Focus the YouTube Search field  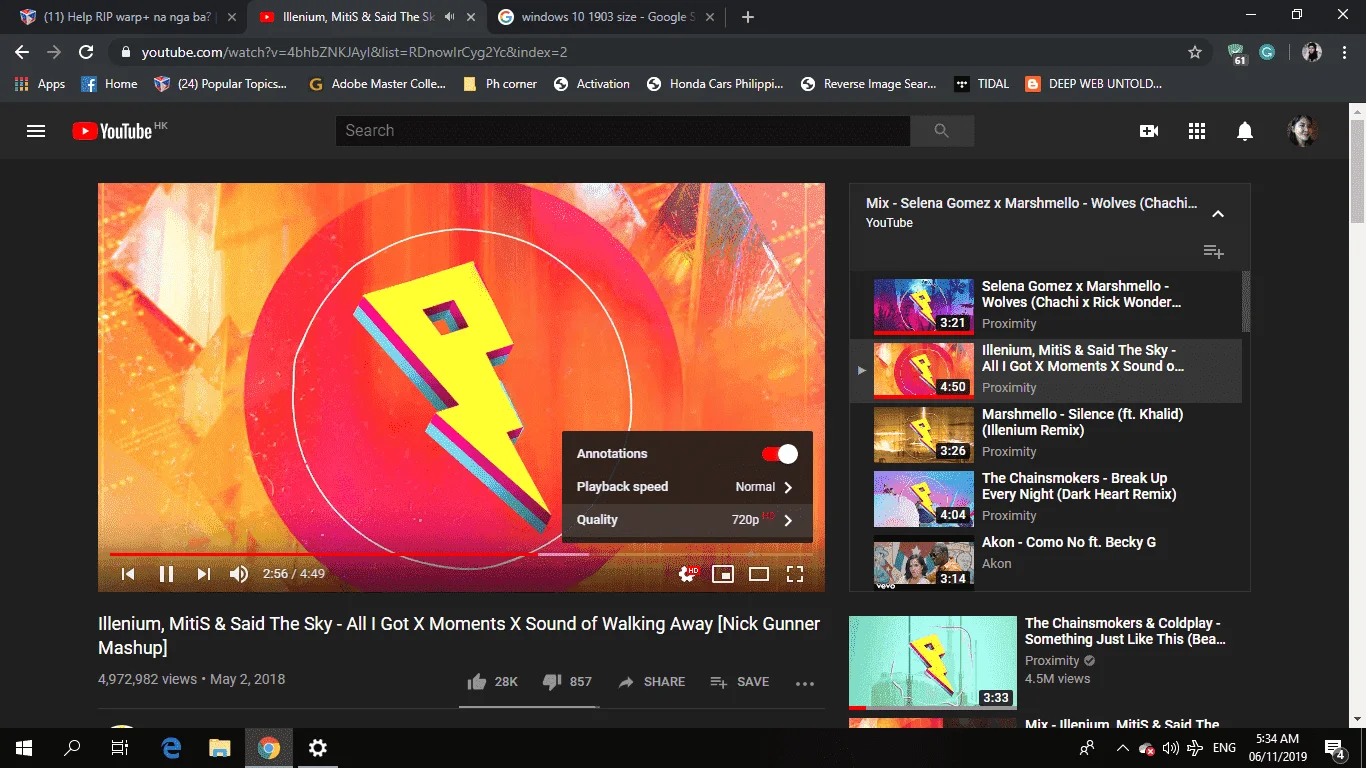click(x=623, y=131)
